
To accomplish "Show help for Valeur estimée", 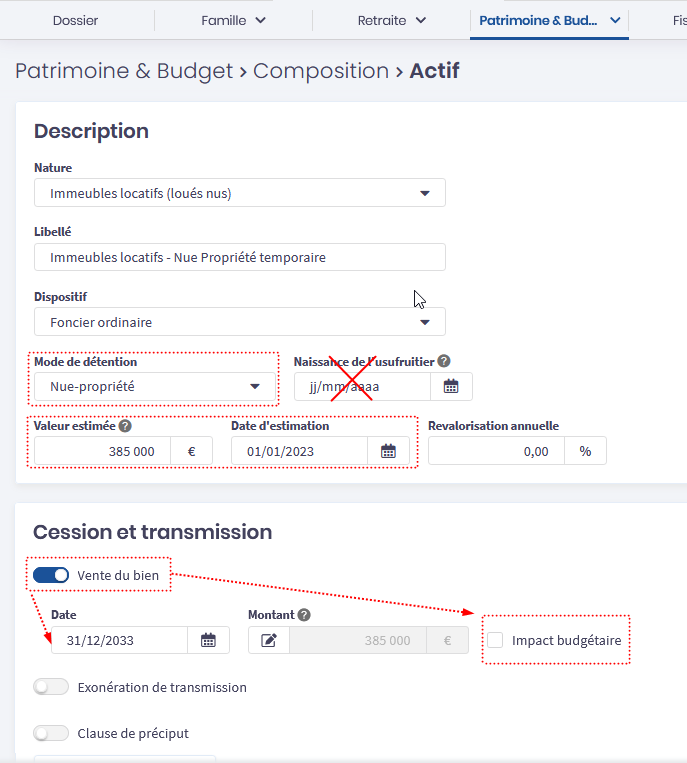I will coord(125,426).
